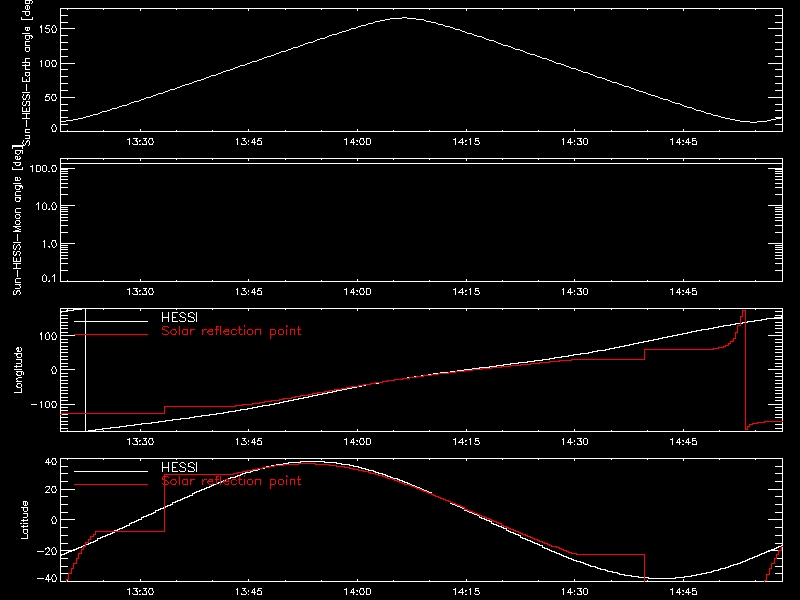Click 14:45 label under Earth angle plot

tap(684, 141)
